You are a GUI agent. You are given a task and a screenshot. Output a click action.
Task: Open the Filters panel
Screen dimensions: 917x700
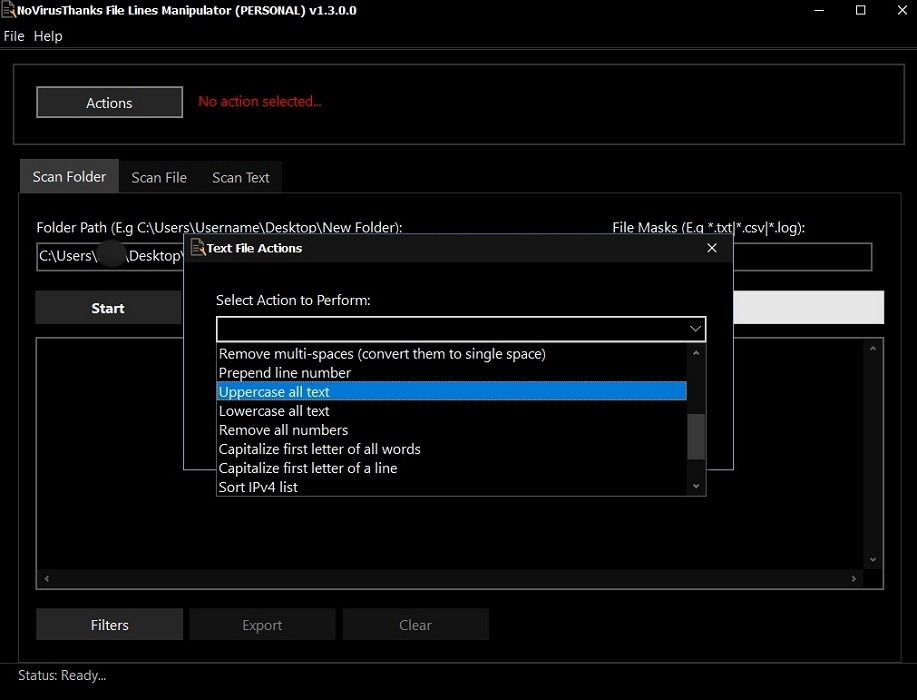coord(108,624)
